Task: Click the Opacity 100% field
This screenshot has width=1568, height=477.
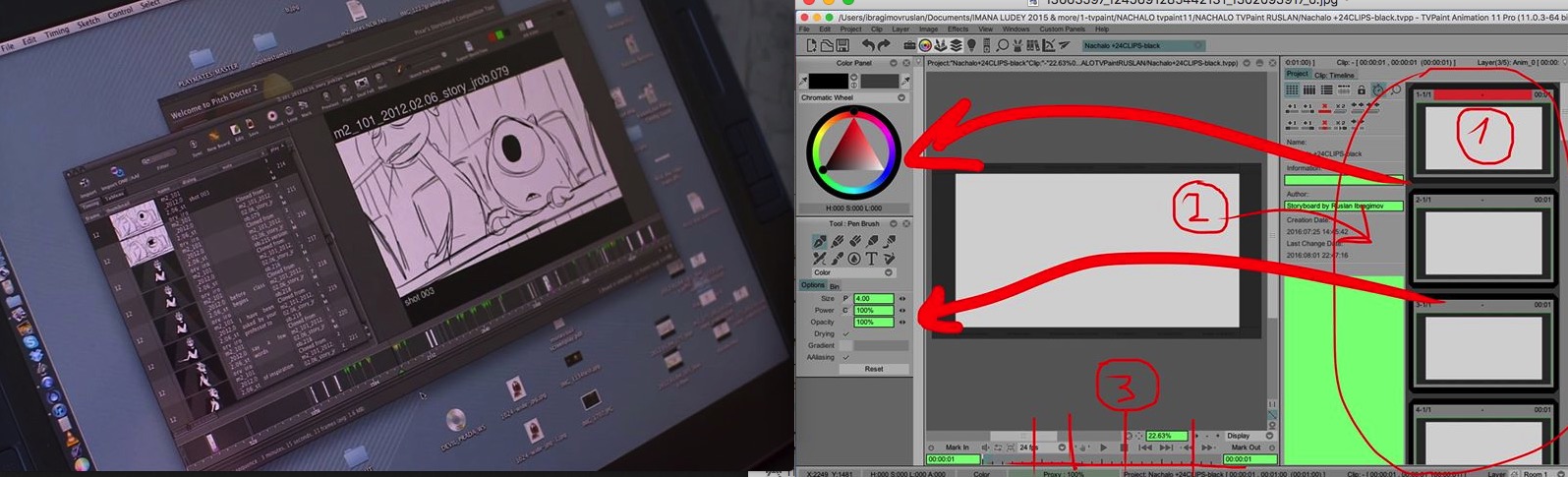Action: (x=873, y=322)
